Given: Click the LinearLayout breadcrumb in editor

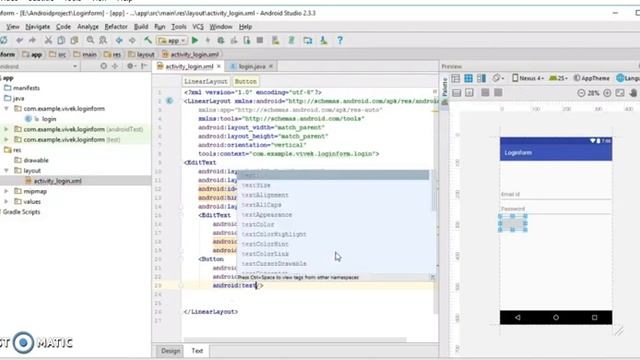Looking at the screenshot, I should (205, 81).
